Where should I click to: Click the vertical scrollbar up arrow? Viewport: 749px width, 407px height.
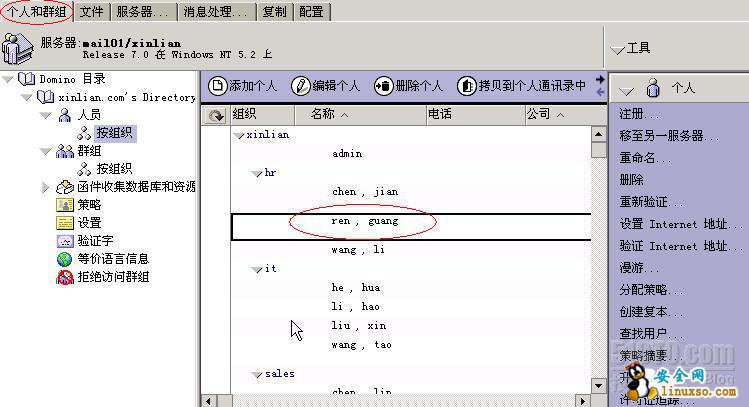coord(598,133)
